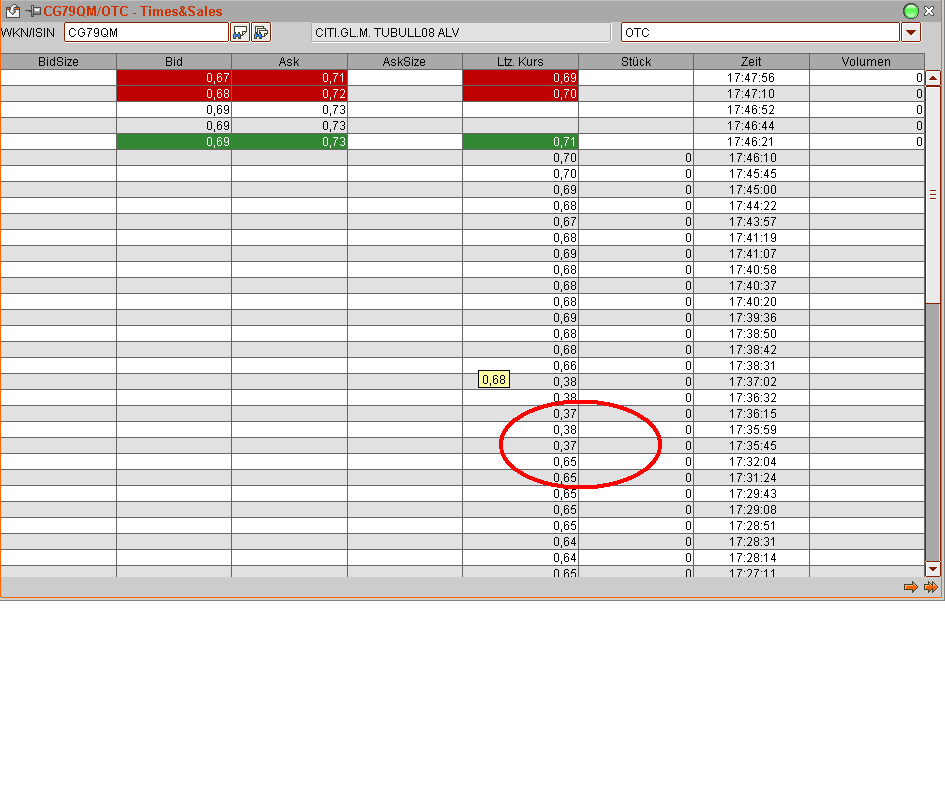945x800 pixels.
Task: Click the yellow 0,68 price tooltip label
Action: [494, 380]
